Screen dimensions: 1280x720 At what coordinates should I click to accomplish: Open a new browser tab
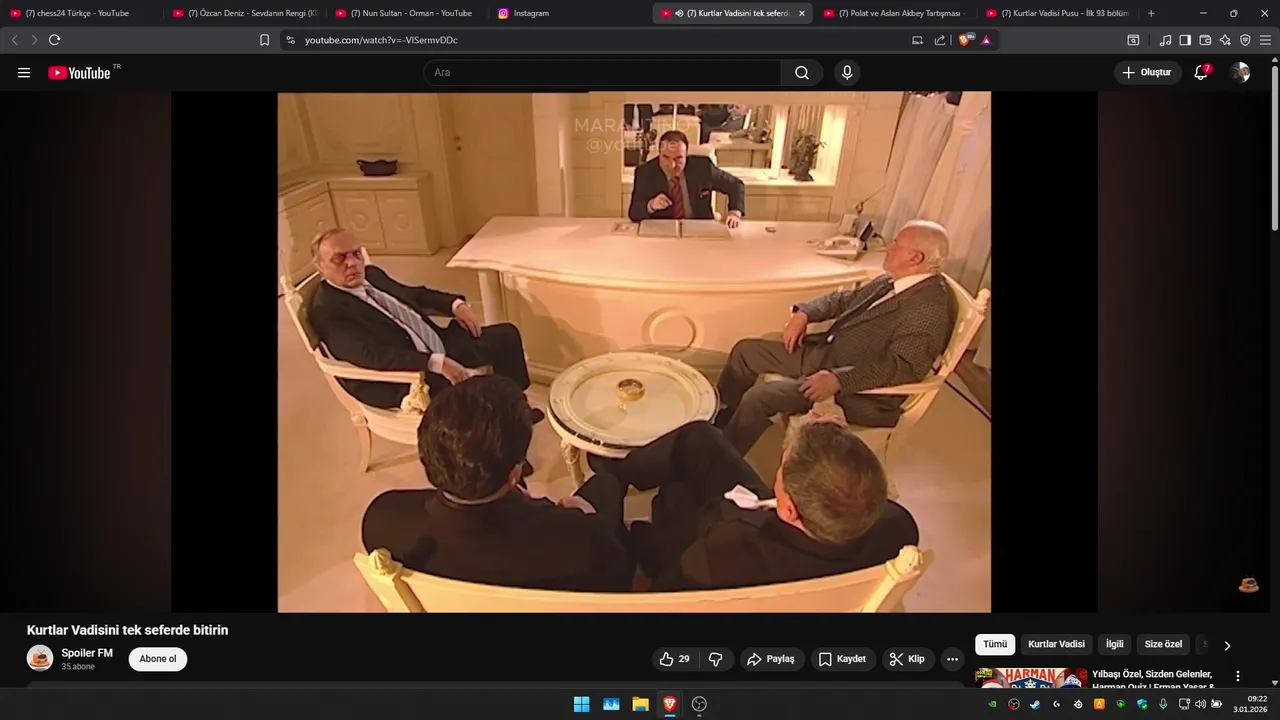tap(1151, 13)
